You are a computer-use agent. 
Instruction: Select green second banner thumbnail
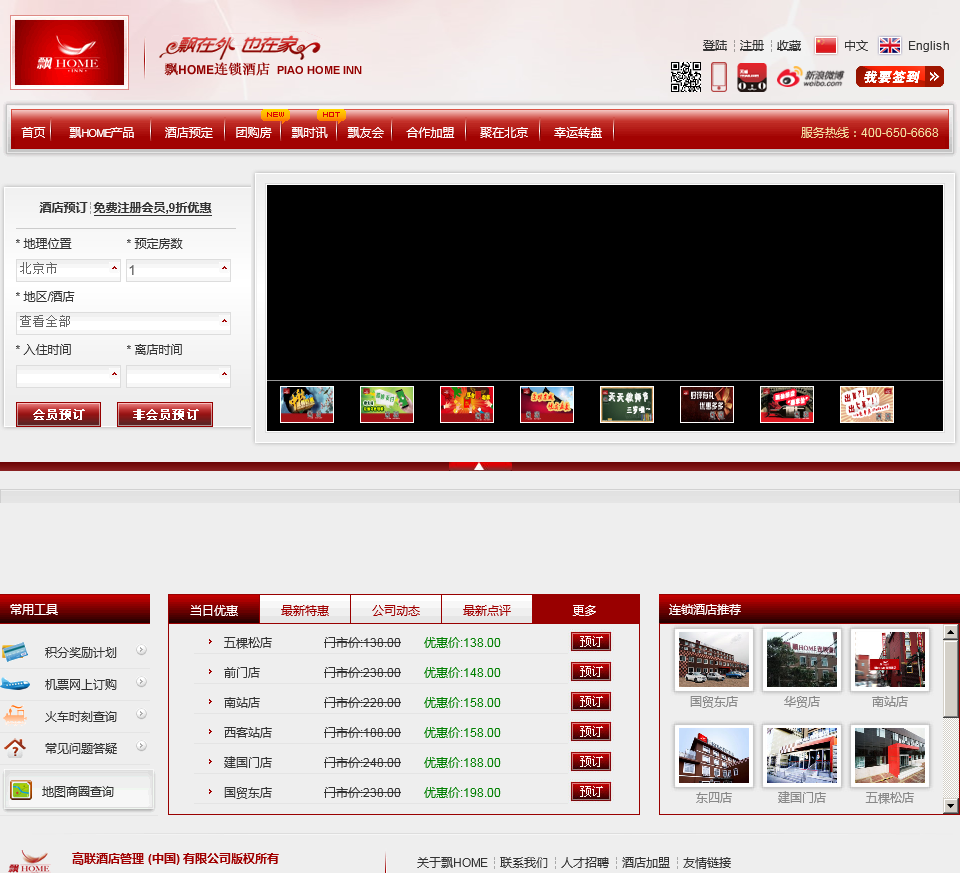click(387, 404)
